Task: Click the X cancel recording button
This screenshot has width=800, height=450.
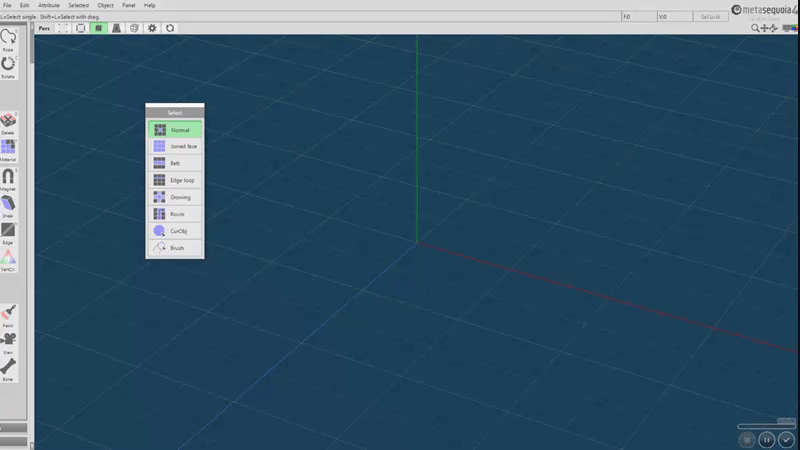Action: 747,440
